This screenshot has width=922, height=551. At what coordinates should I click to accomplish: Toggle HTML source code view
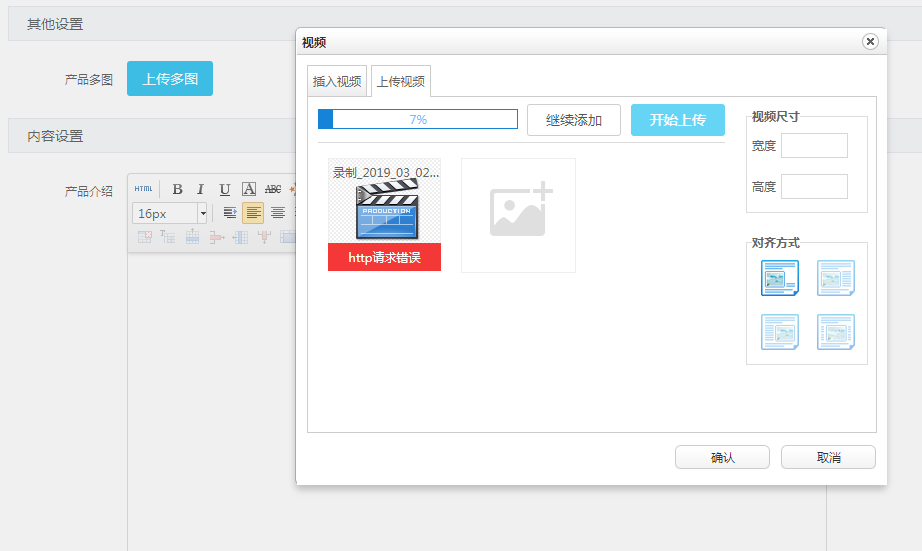click(x=144, y=189)
